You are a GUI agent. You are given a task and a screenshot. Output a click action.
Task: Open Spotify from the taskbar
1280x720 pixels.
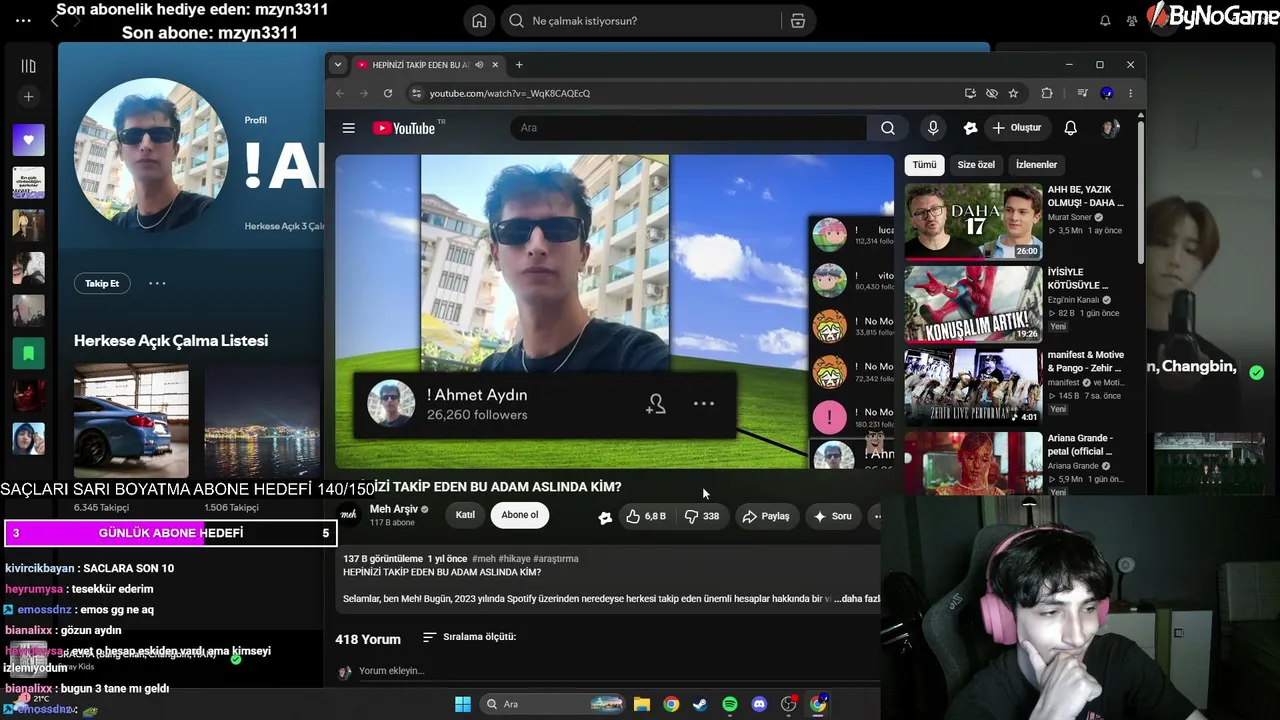tap(730, 704)
